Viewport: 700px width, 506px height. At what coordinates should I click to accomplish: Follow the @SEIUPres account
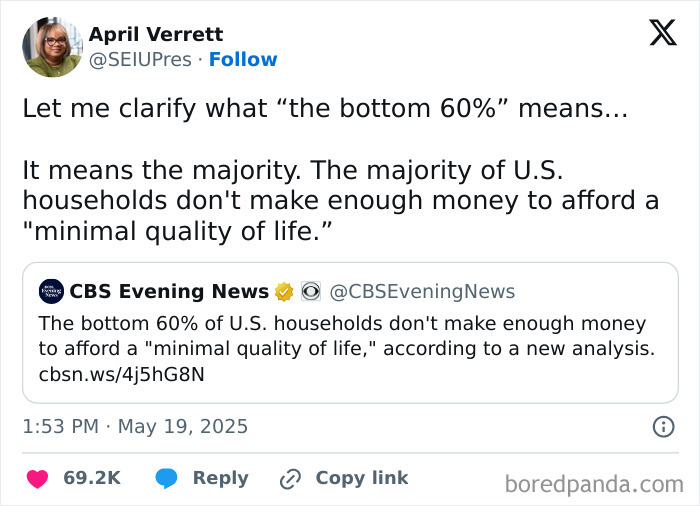click(x=243, y=60)
